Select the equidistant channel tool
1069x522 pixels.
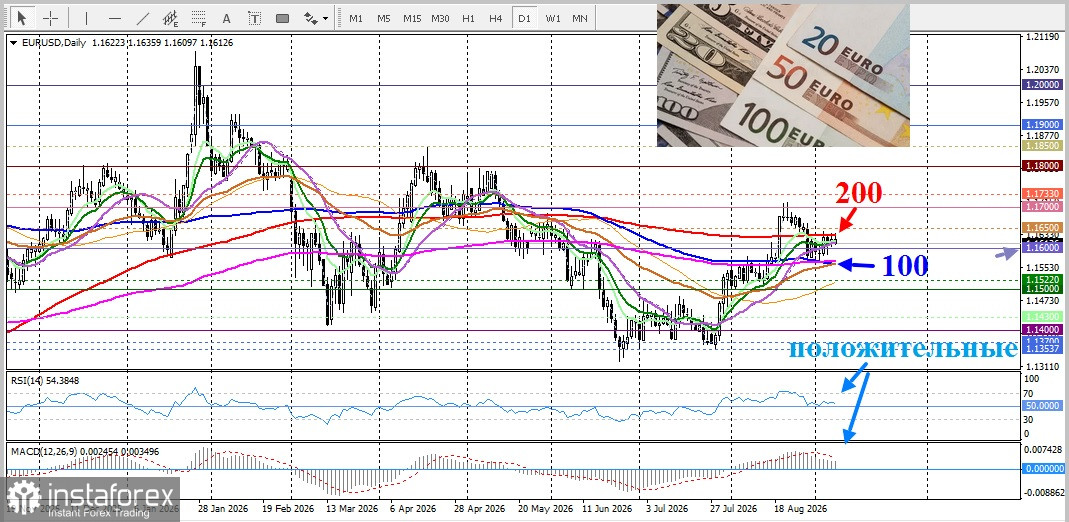pos(170,18)
